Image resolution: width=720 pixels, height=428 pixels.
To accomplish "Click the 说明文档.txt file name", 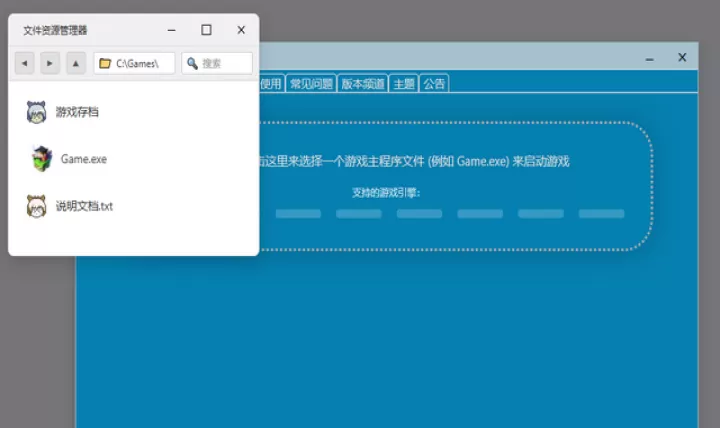I will [84, 206].
